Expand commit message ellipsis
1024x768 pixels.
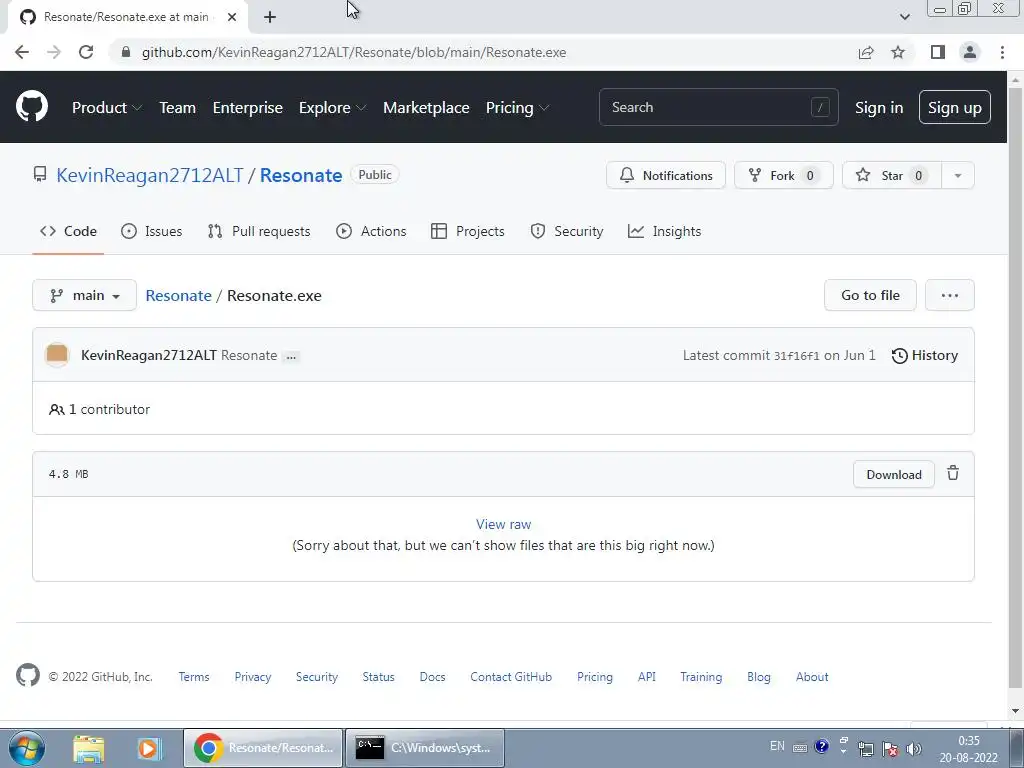pos(291,356)
